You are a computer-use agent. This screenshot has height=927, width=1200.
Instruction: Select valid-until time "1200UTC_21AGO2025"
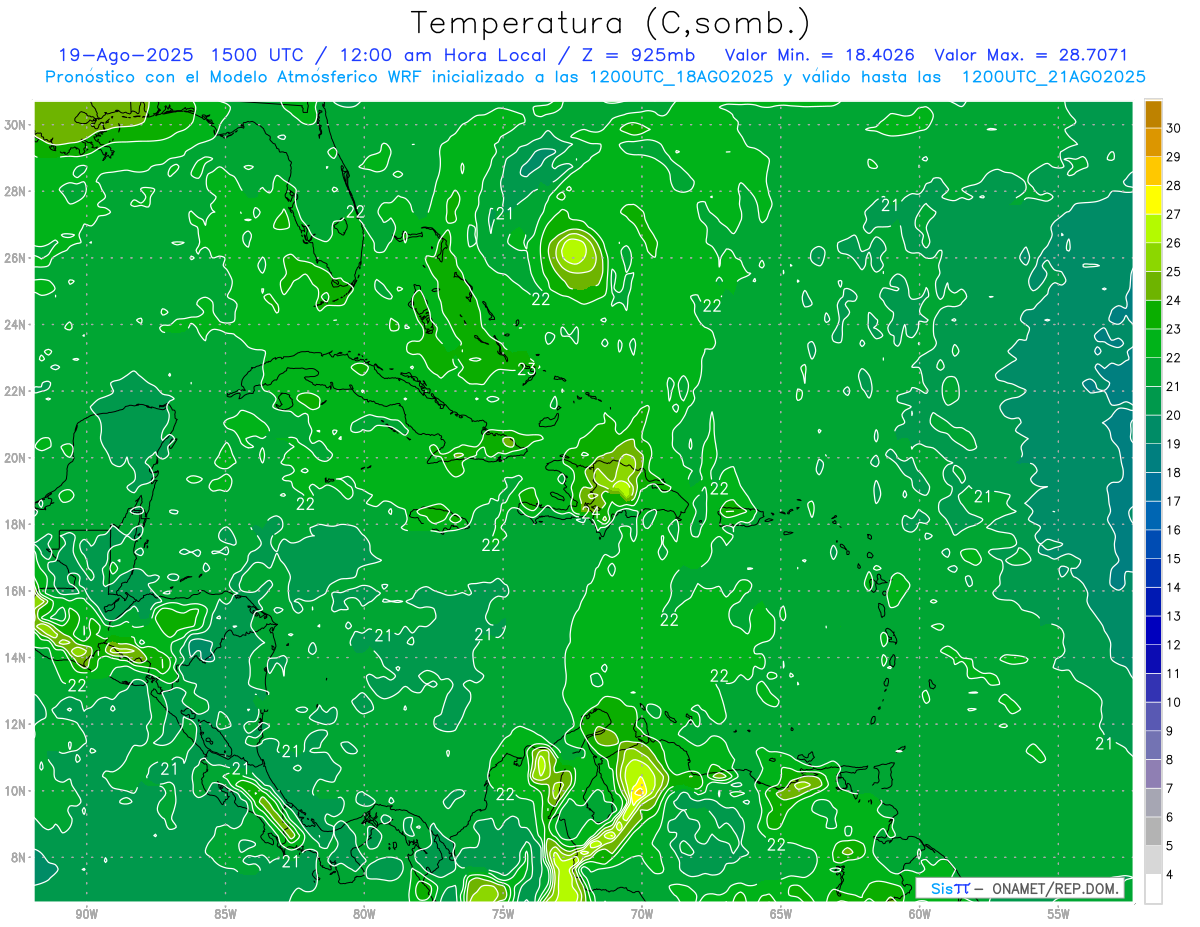click(x=1053, y=76)
